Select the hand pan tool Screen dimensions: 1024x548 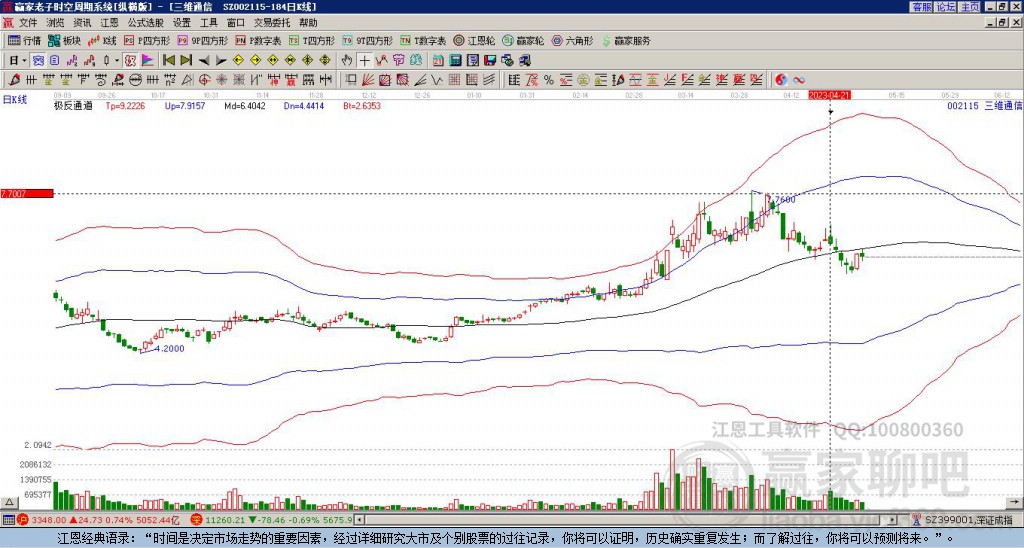[347, 60]
